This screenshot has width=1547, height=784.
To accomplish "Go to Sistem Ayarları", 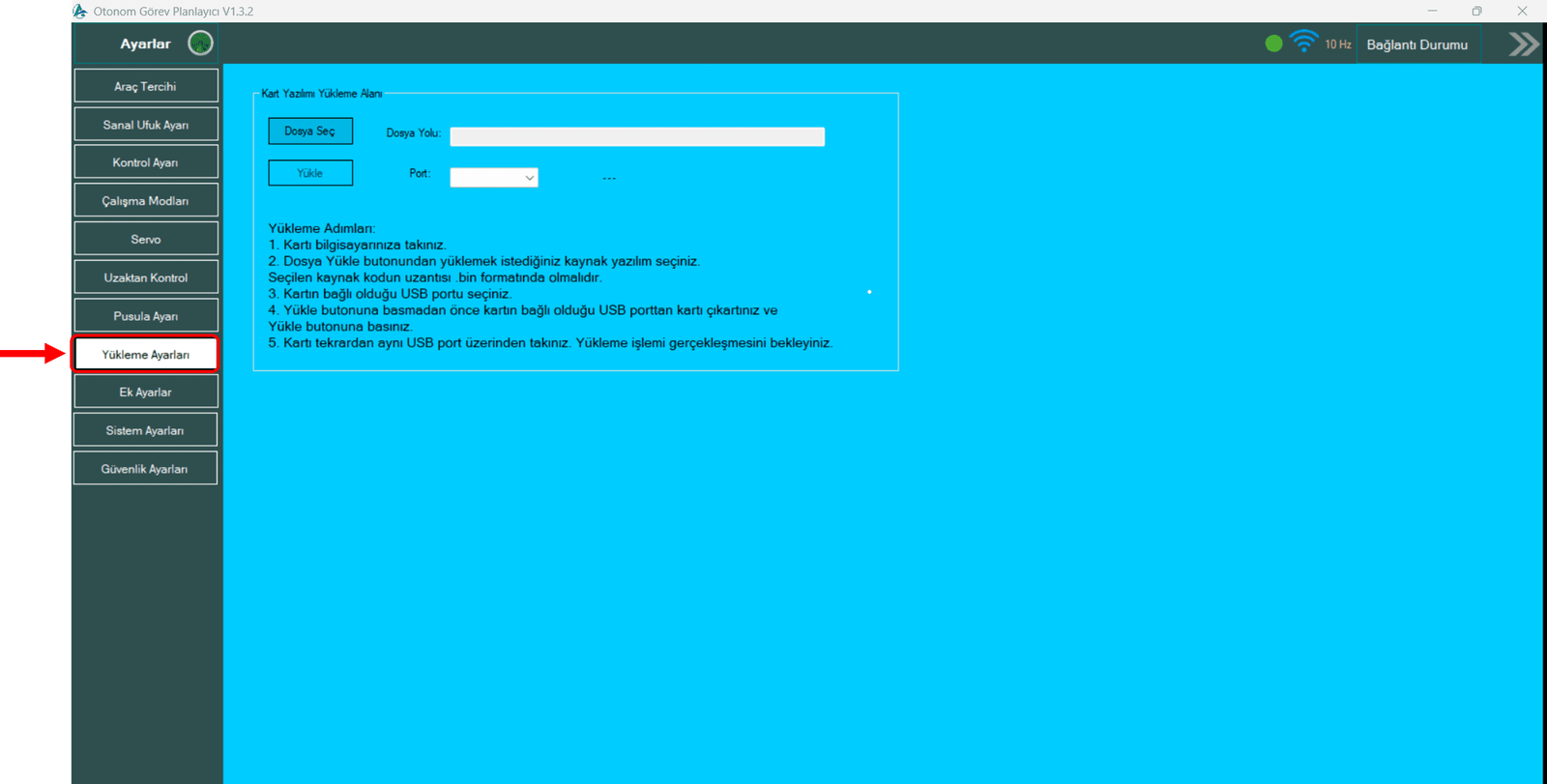I will (x=146, y=430).
